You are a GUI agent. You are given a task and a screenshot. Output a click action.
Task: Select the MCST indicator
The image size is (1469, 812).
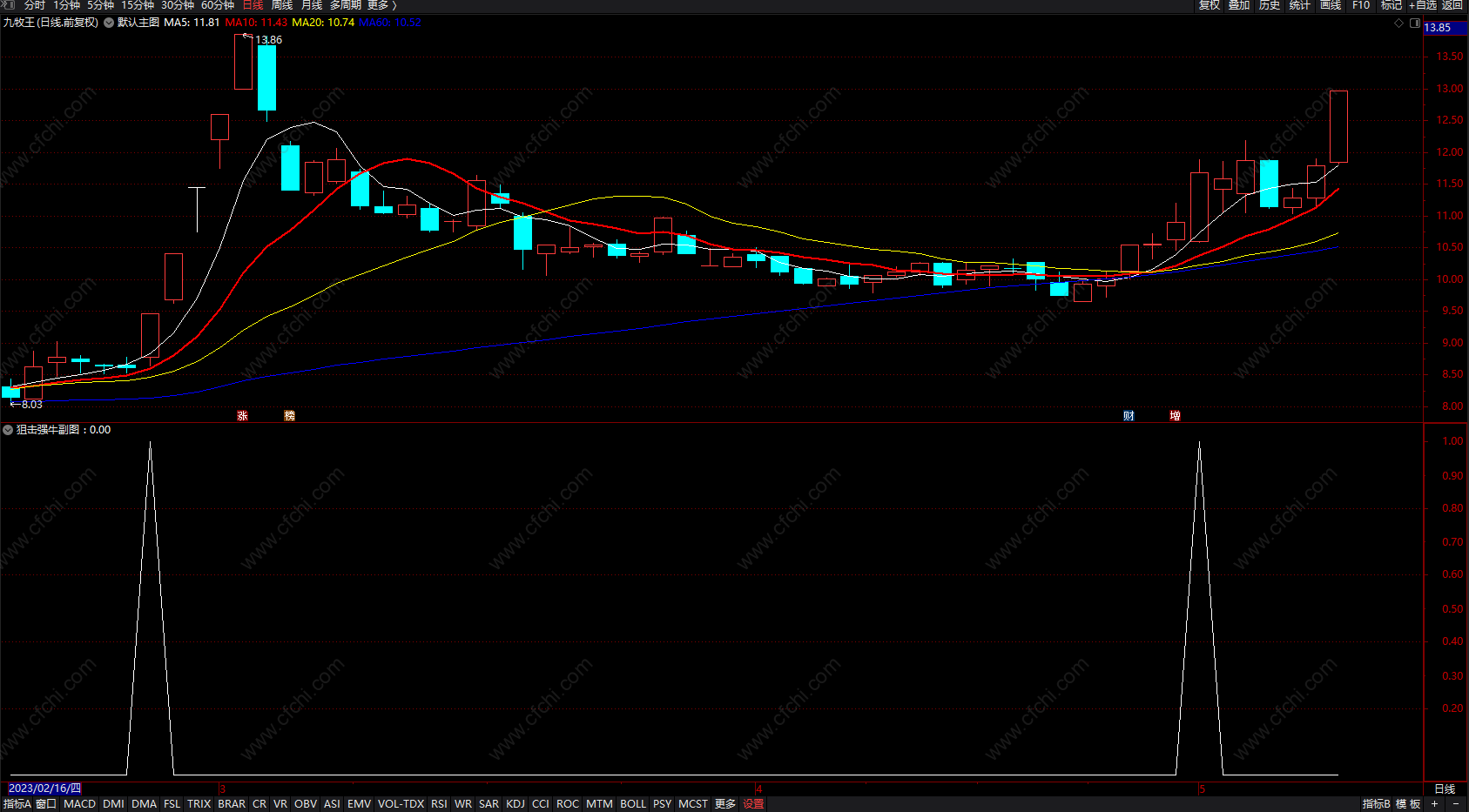(x=693, y=804)
